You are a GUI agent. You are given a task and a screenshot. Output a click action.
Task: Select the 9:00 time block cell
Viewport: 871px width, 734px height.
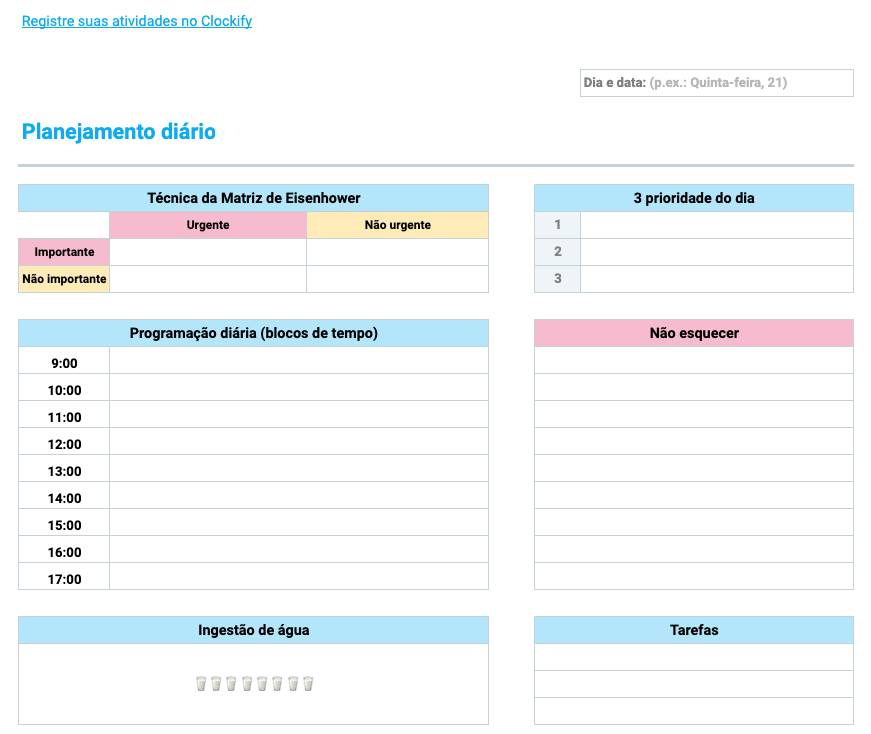coord(298,362)
